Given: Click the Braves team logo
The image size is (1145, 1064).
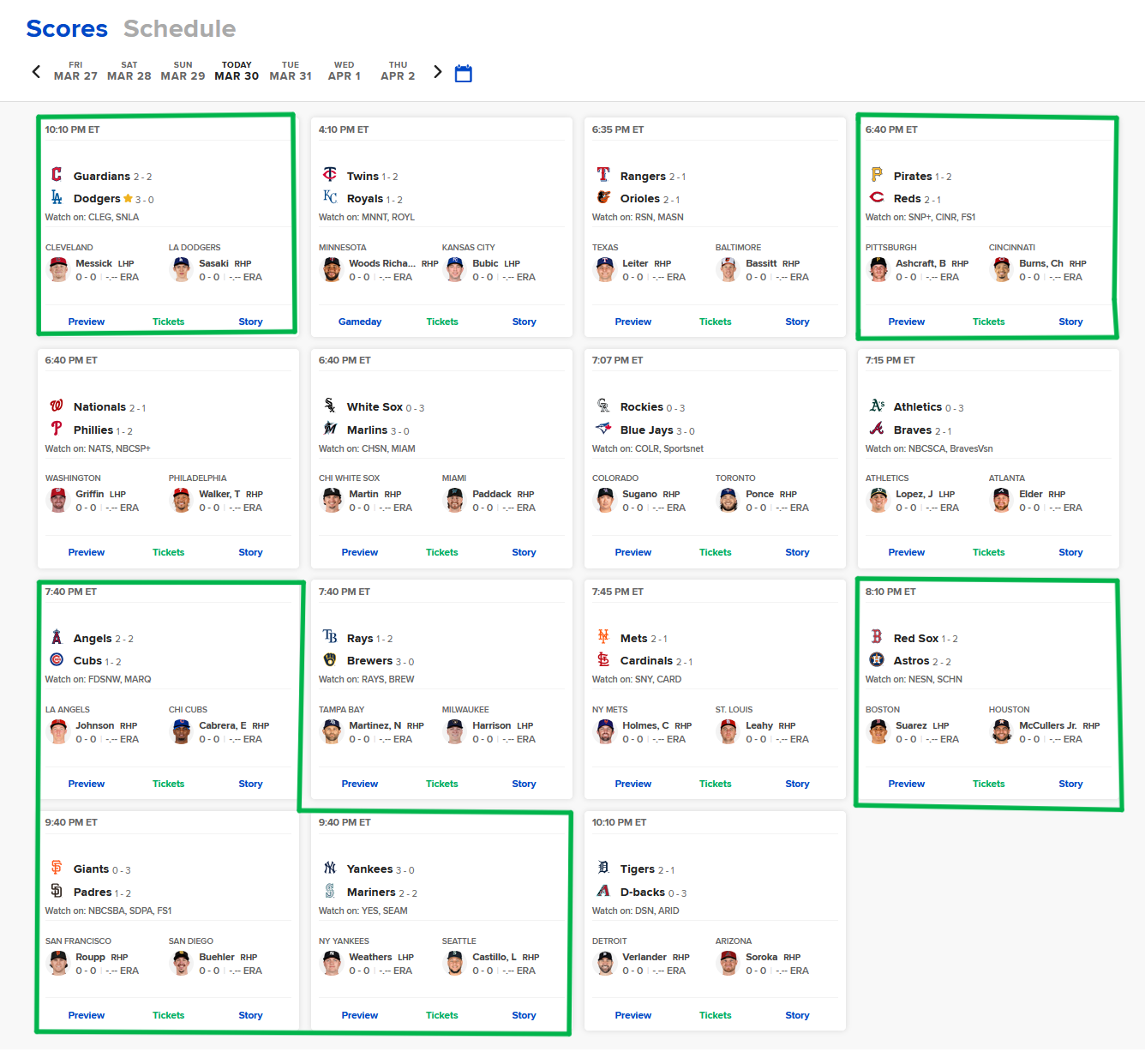Looking at the screenshot, I should 877,429.
